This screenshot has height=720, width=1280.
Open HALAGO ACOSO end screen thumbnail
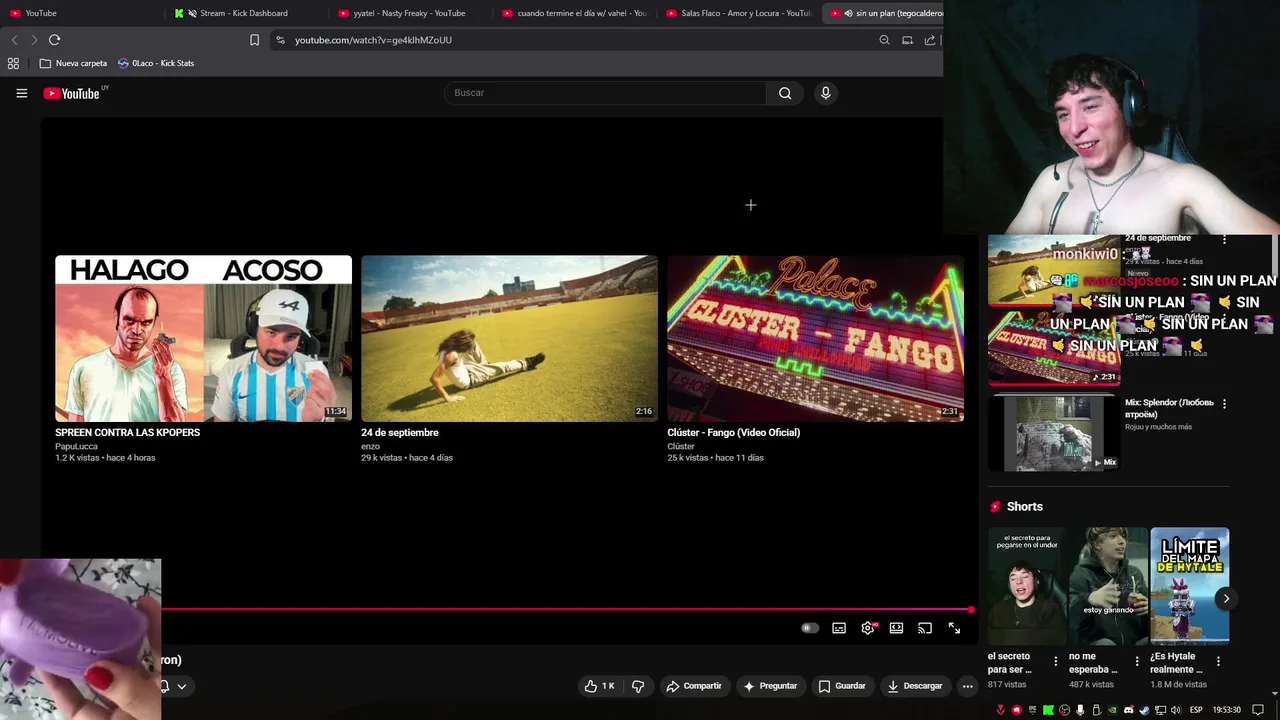pos(203,338)
